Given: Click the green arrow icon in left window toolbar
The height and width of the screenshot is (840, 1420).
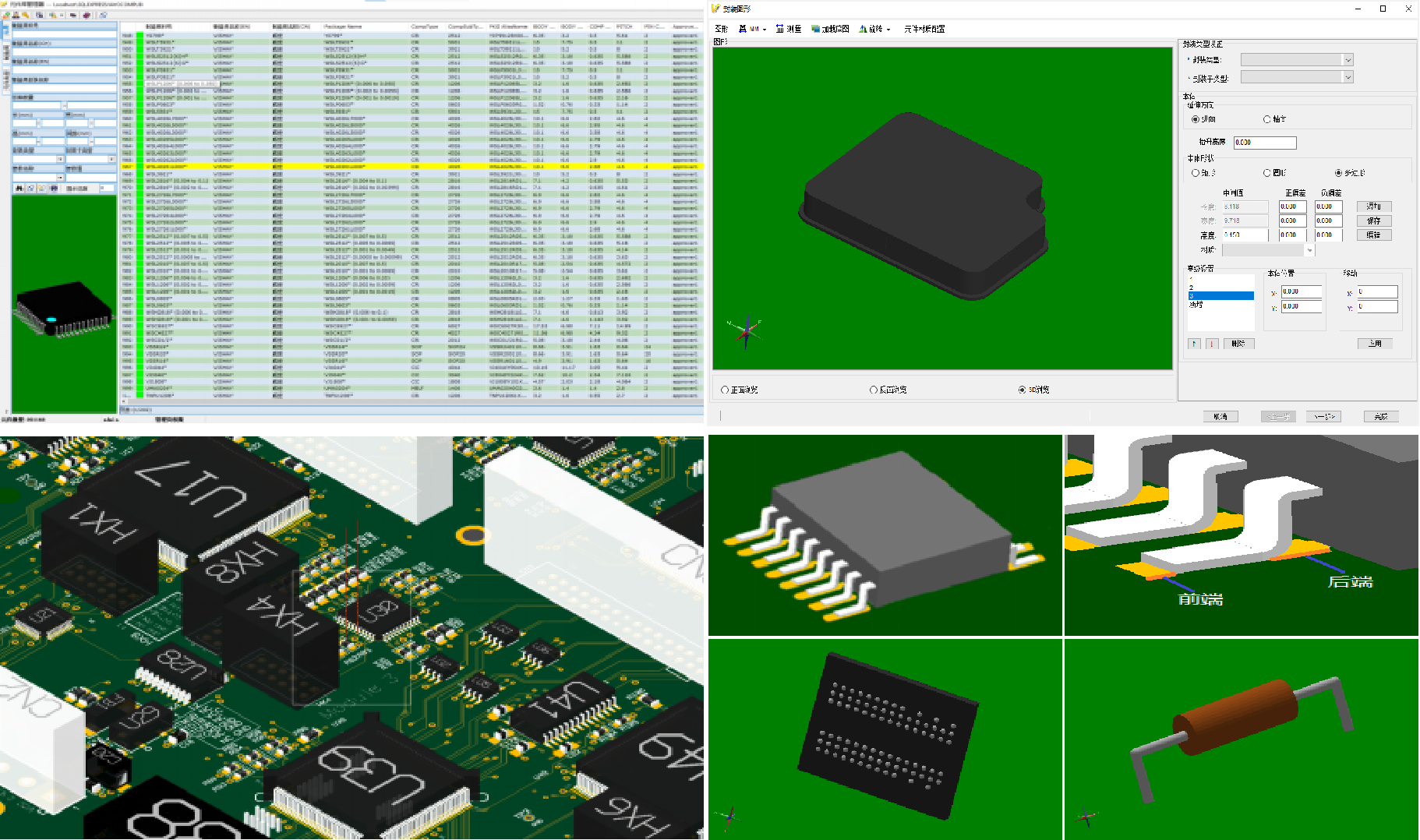Looking at the screenshot, I should coord(6,15).
